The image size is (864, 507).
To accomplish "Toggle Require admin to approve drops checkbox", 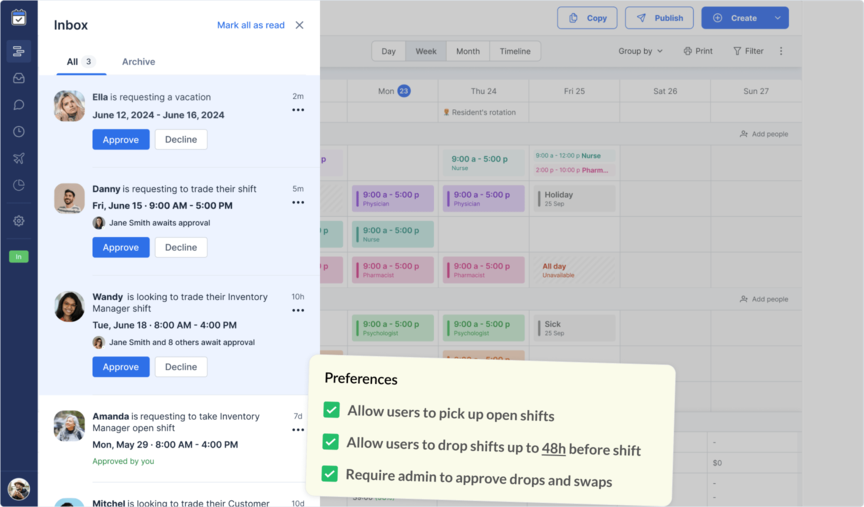I will [x=330, y=474].
